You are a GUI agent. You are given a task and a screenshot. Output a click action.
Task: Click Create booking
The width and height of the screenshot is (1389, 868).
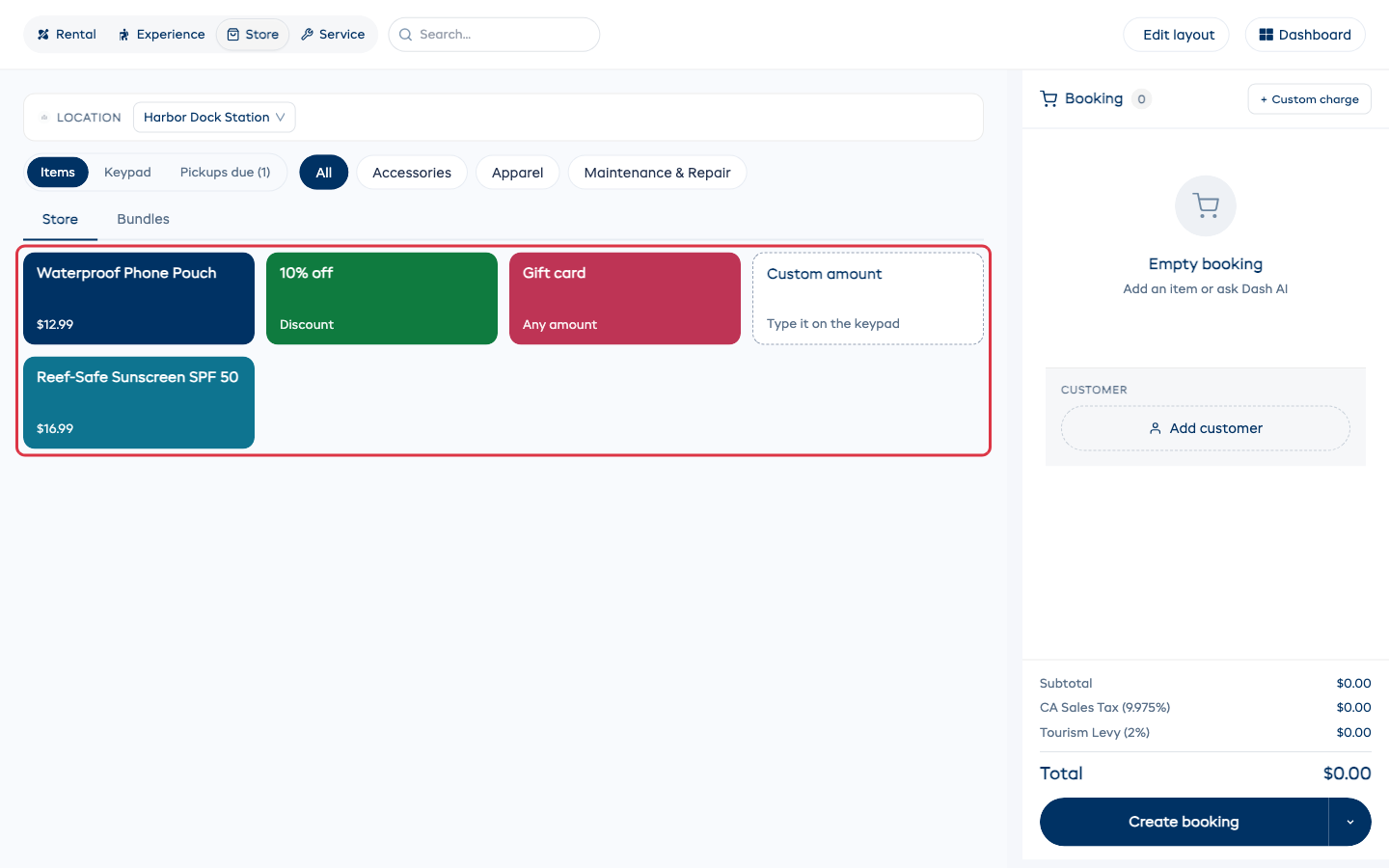(1184, 822)
